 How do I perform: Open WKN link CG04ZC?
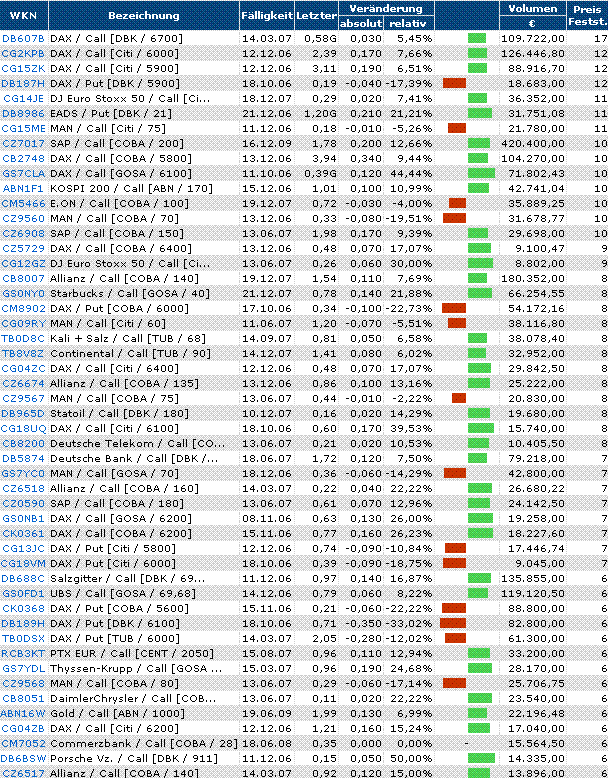(x=23, y=368)
